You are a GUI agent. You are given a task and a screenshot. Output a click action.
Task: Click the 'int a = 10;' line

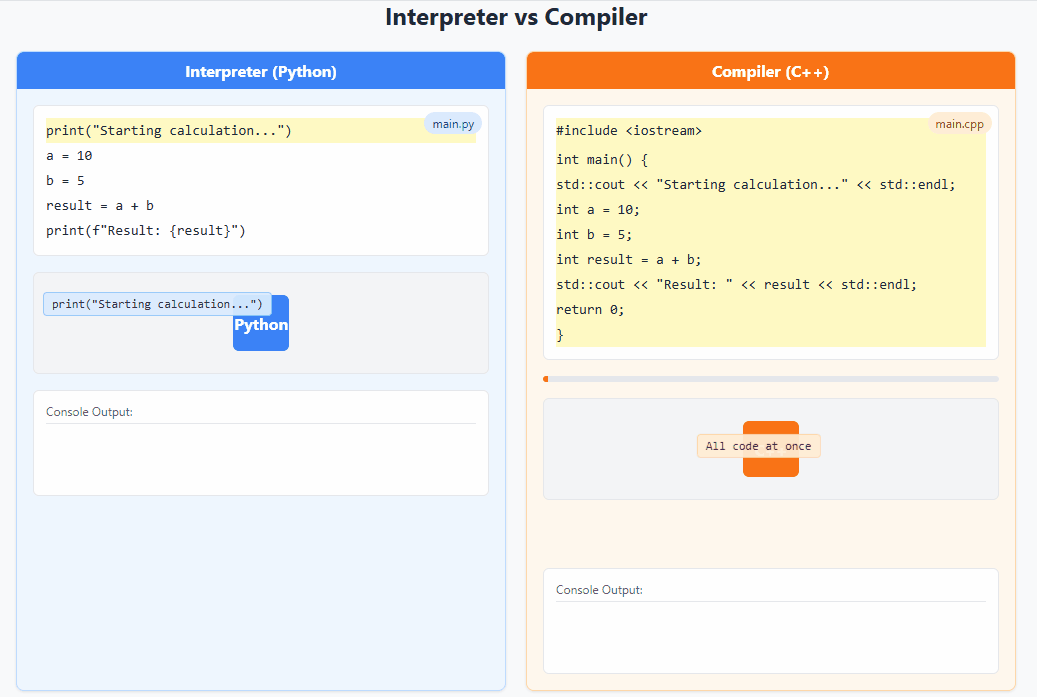tap(770, 210)
